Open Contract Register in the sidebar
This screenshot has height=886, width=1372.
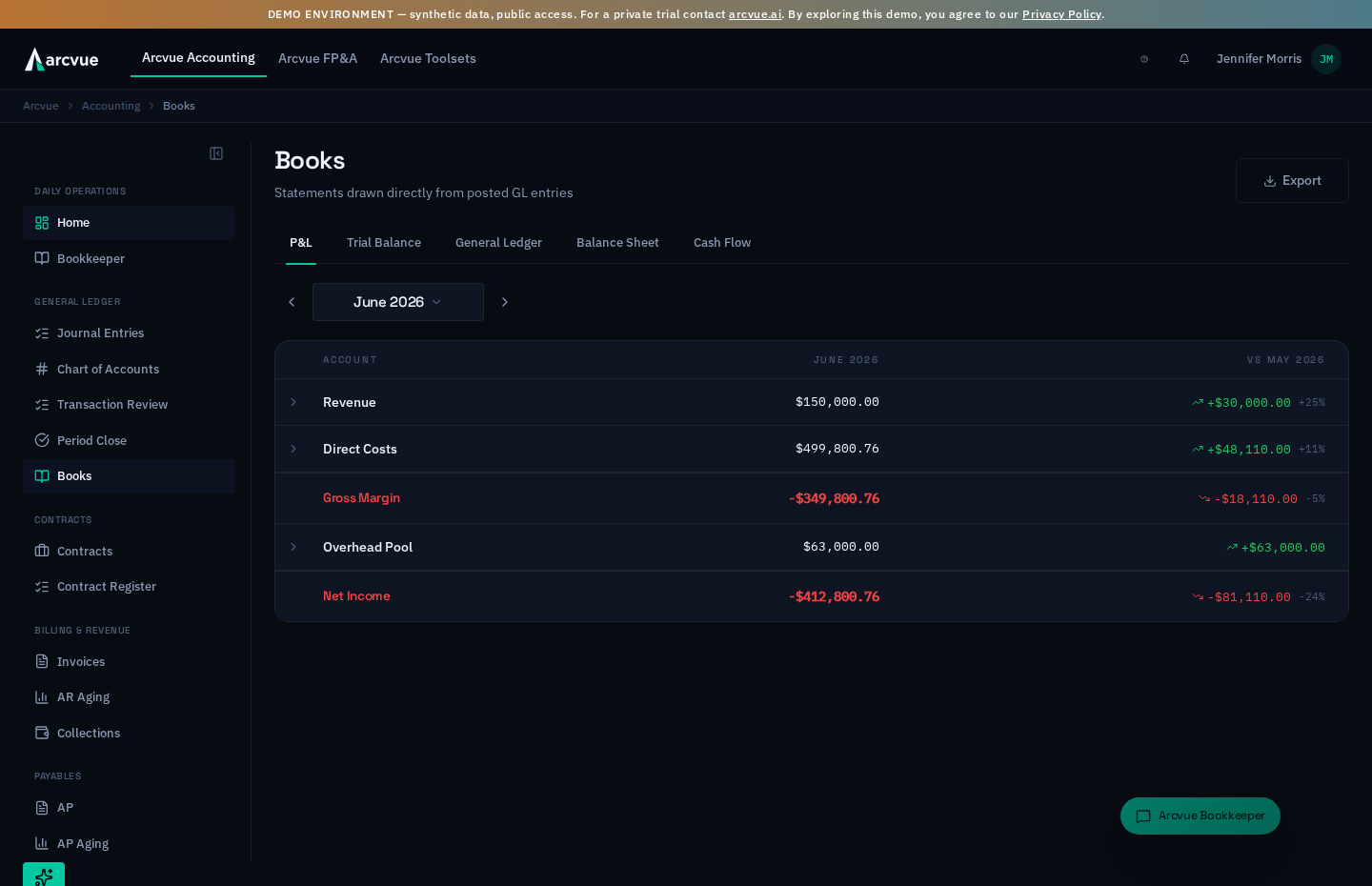tap(129, 587)
